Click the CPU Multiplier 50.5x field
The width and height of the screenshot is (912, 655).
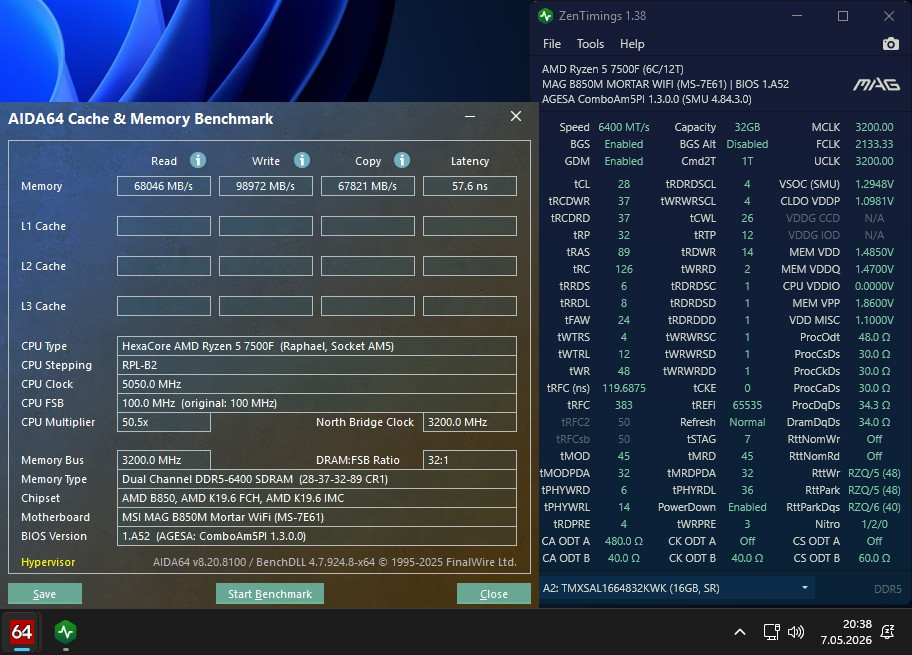coord(163,422)
